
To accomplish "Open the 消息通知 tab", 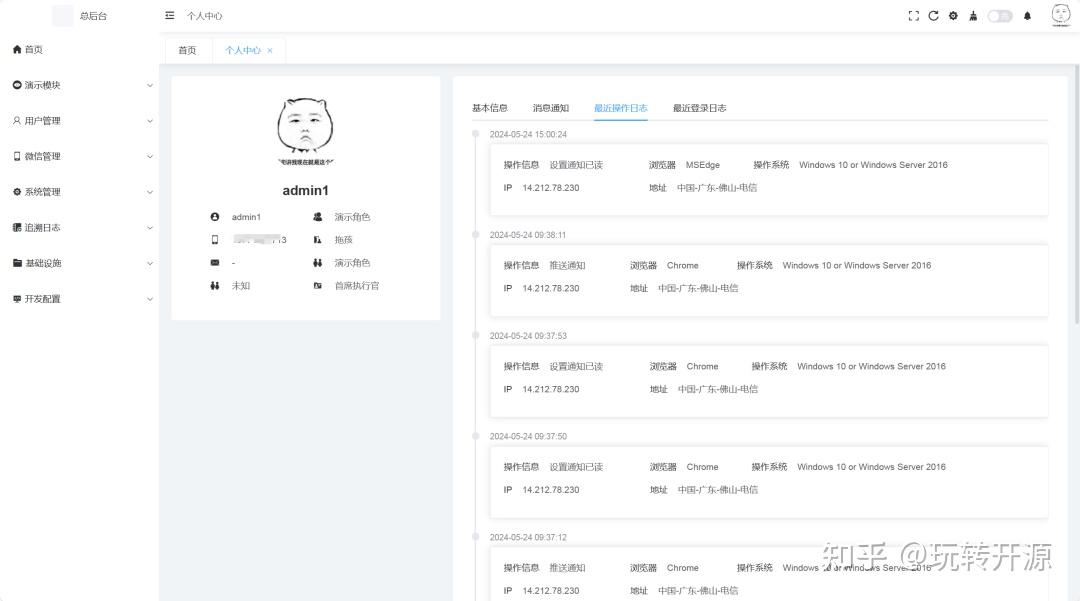I will [549, 106].
